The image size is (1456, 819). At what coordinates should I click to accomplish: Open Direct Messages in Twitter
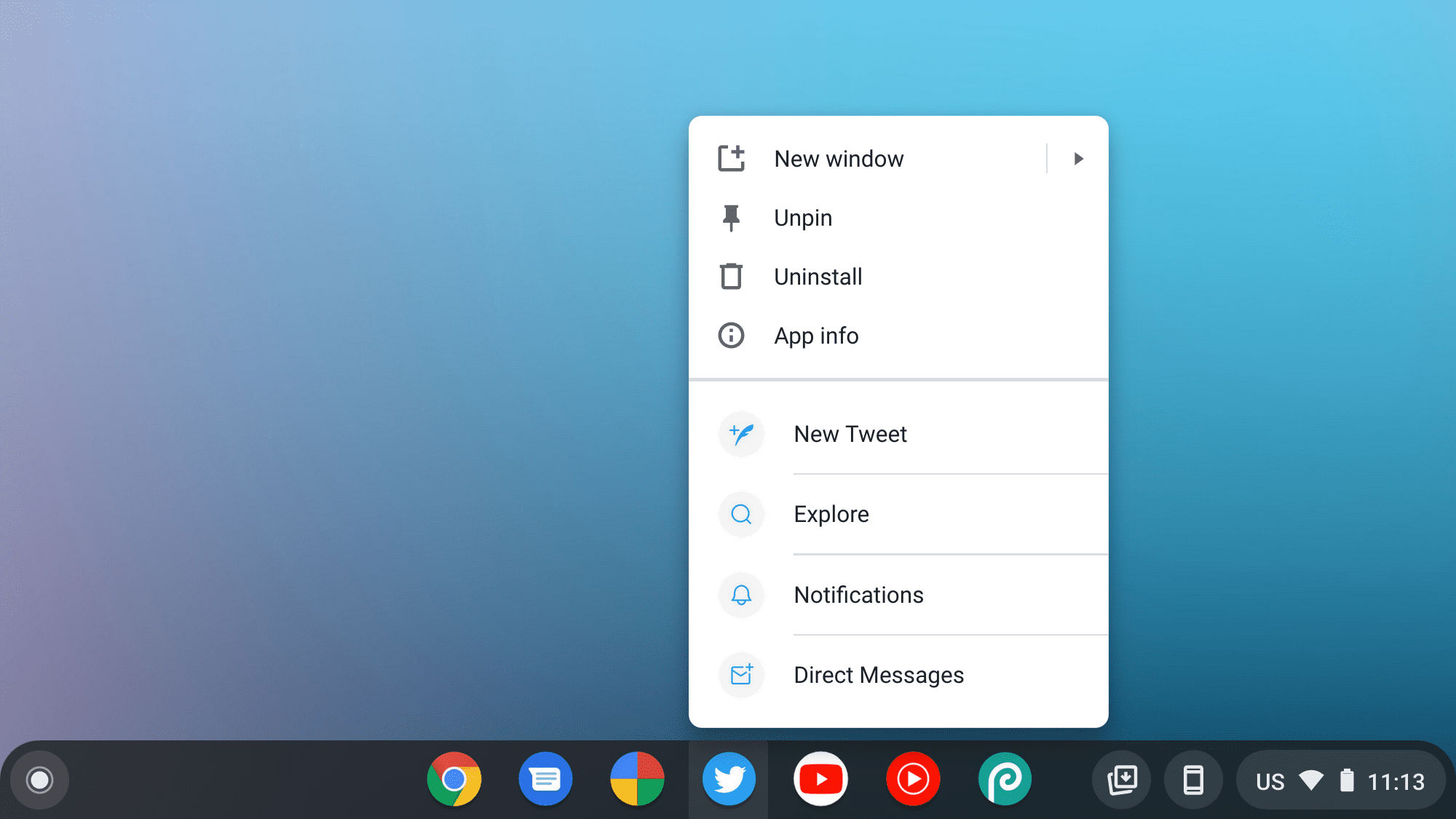(878, 674)
